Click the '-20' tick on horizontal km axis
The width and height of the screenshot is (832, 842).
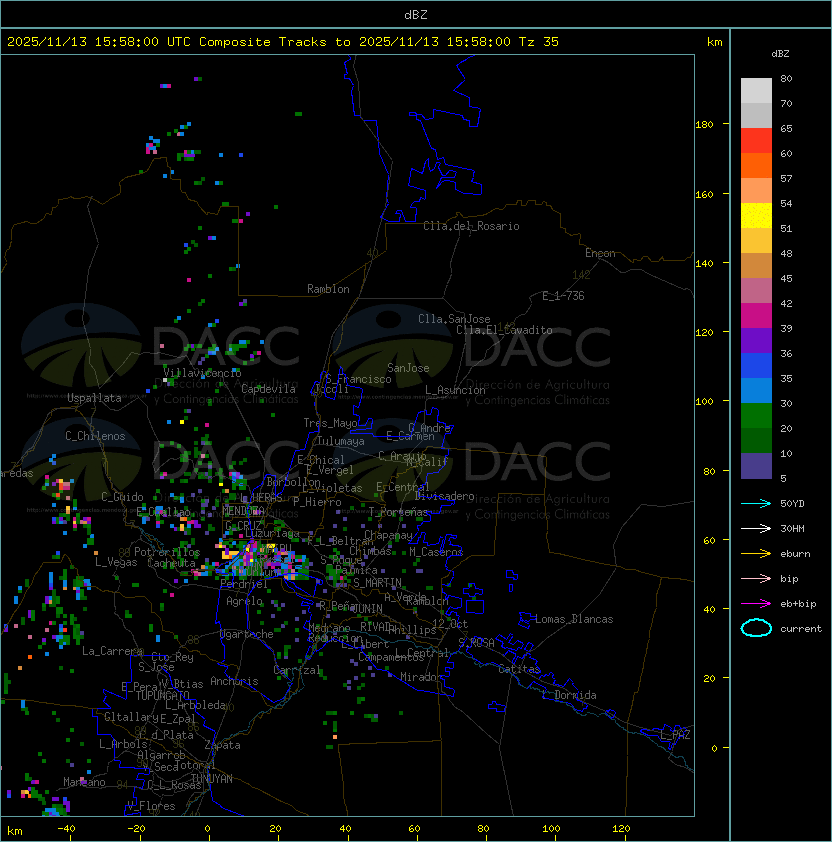136,829
